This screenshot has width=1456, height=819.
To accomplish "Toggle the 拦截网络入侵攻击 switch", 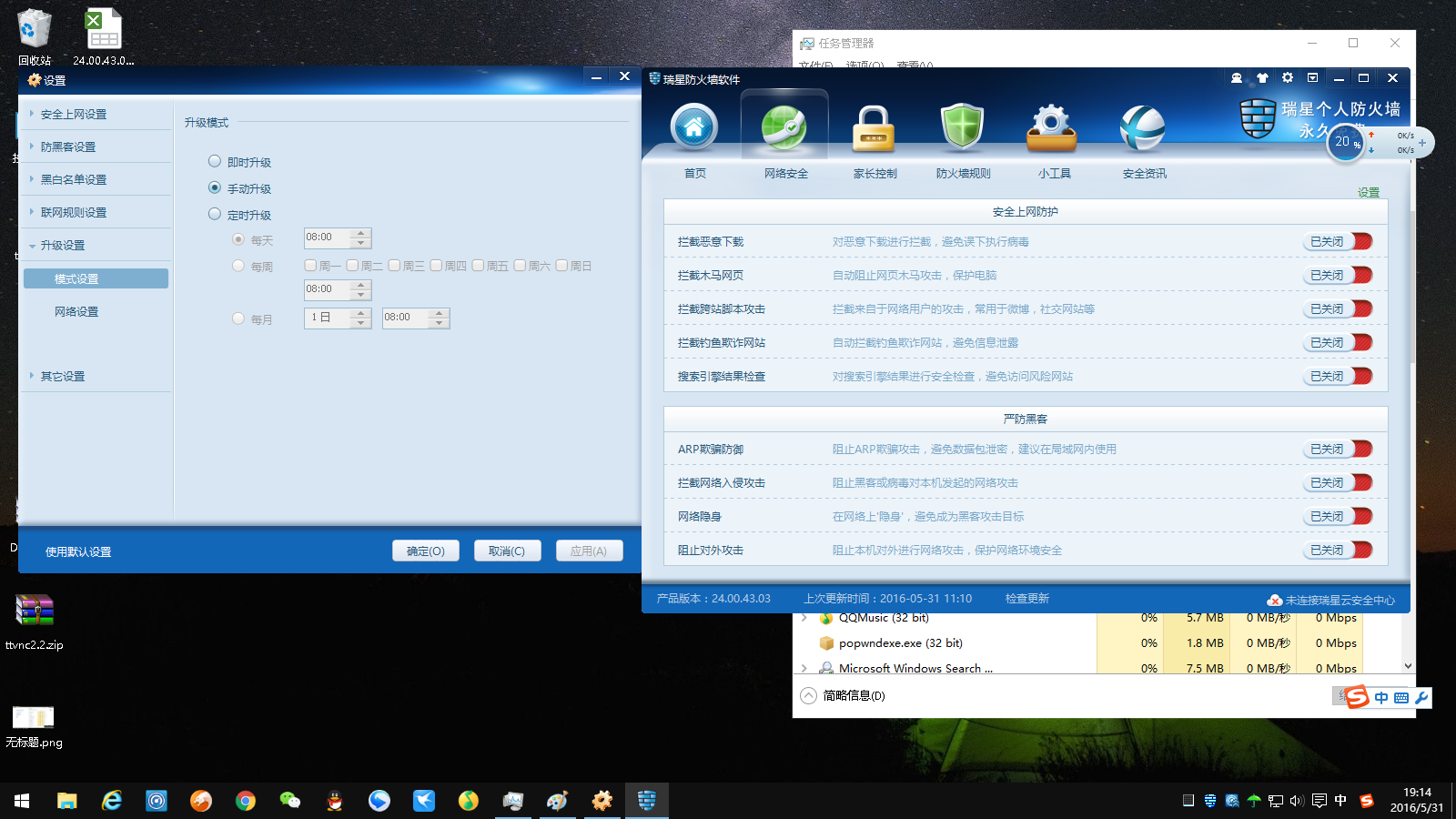I will pos(1338,482).
